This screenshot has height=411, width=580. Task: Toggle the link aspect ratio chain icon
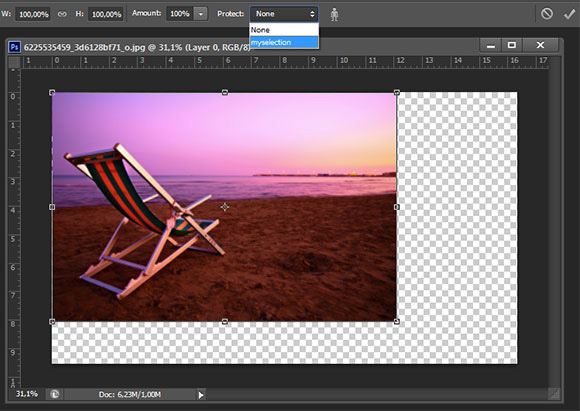point(62,14)
